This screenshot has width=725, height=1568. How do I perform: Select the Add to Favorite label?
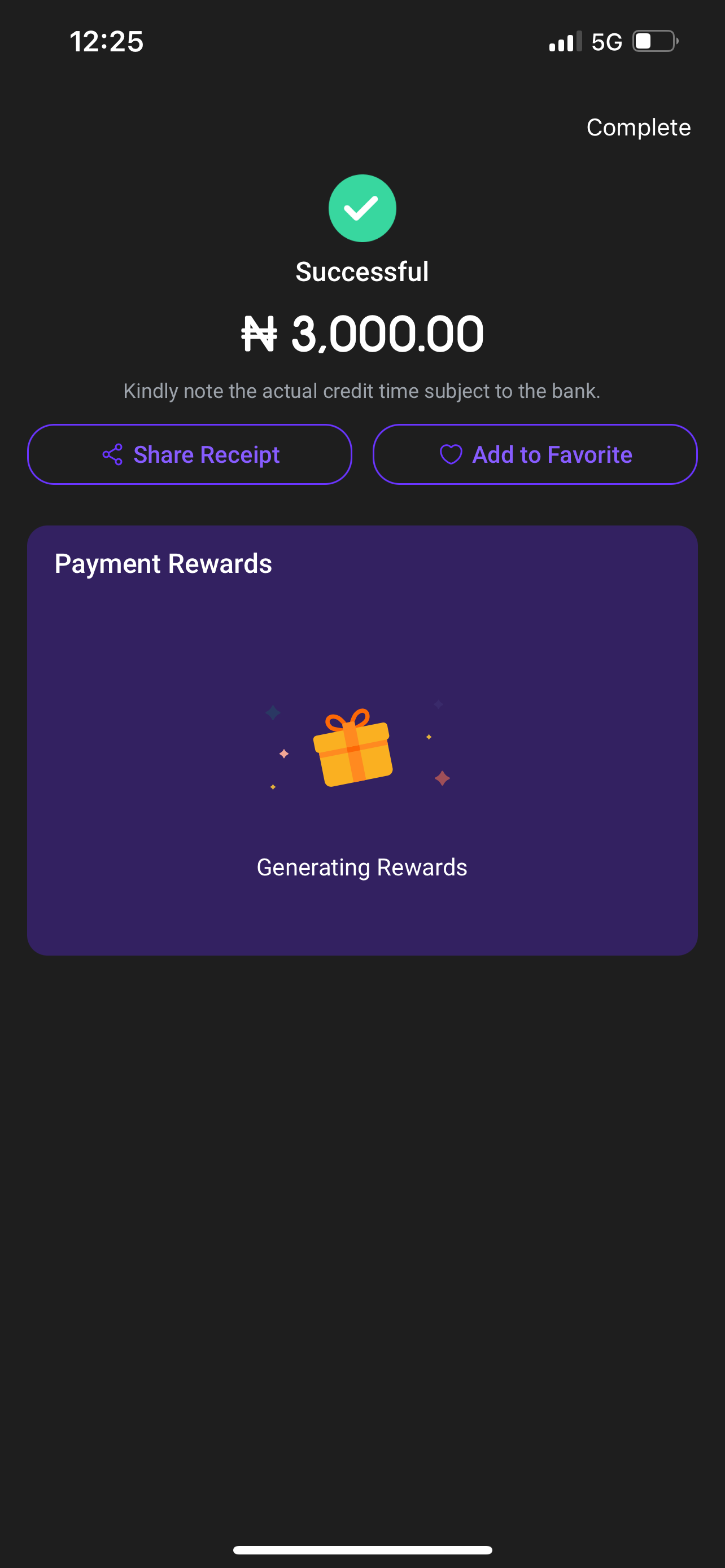point(552,455)
